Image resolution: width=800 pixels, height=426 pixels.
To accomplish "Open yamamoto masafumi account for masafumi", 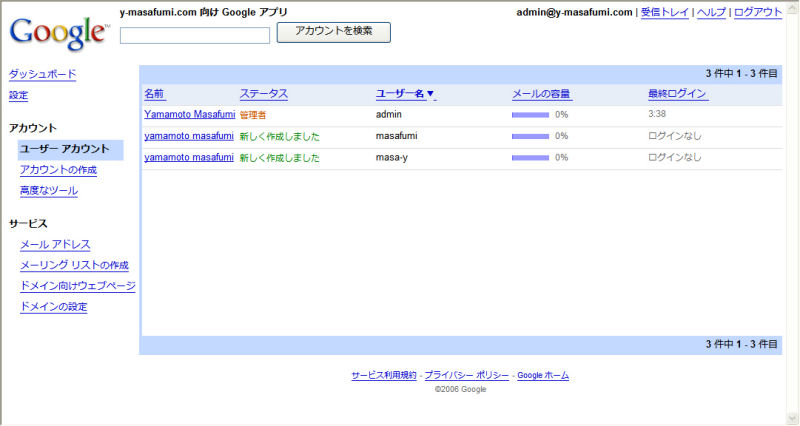I will click(189, 136).
